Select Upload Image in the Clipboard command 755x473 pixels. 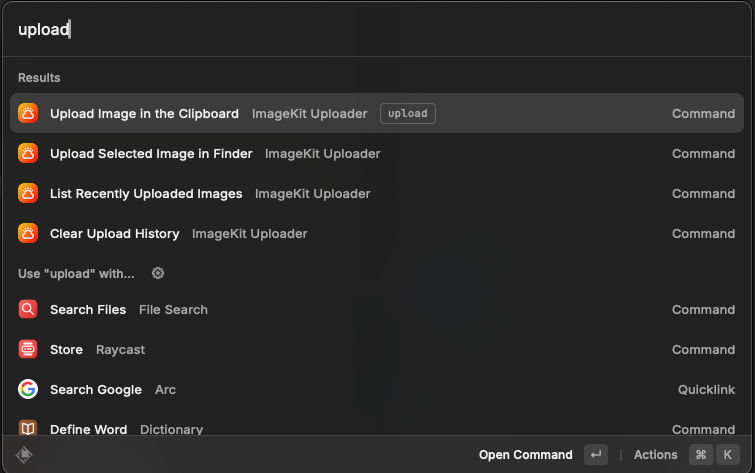click(377, 114)
